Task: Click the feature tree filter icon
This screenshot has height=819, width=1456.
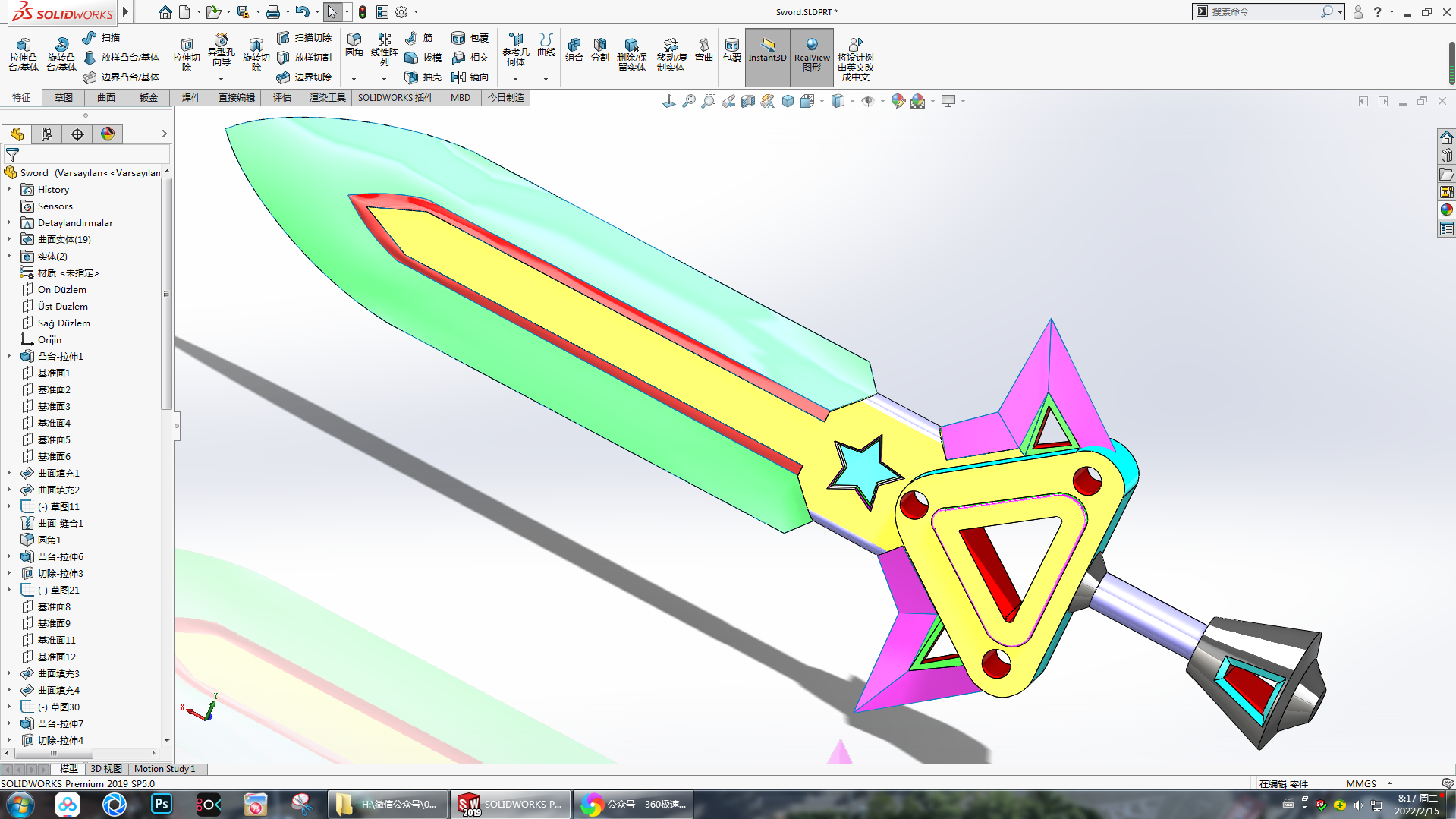Action: pos(13,155)
